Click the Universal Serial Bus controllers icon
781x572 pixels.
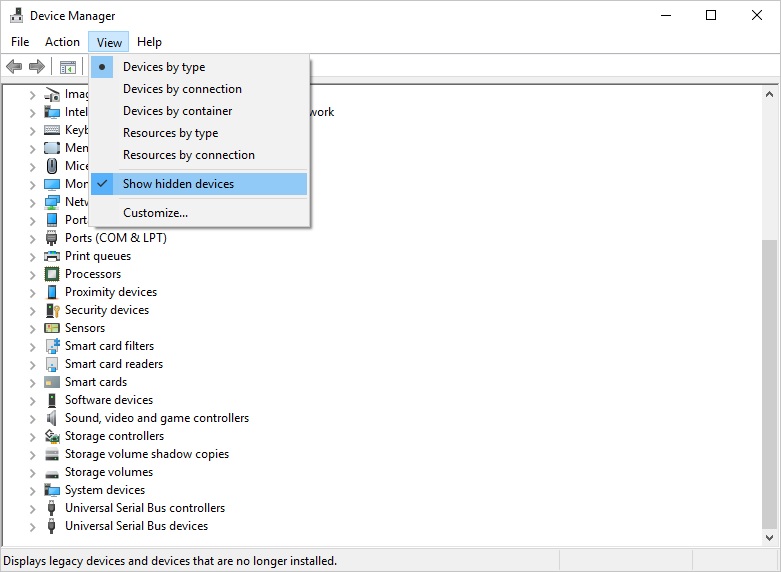52,508
